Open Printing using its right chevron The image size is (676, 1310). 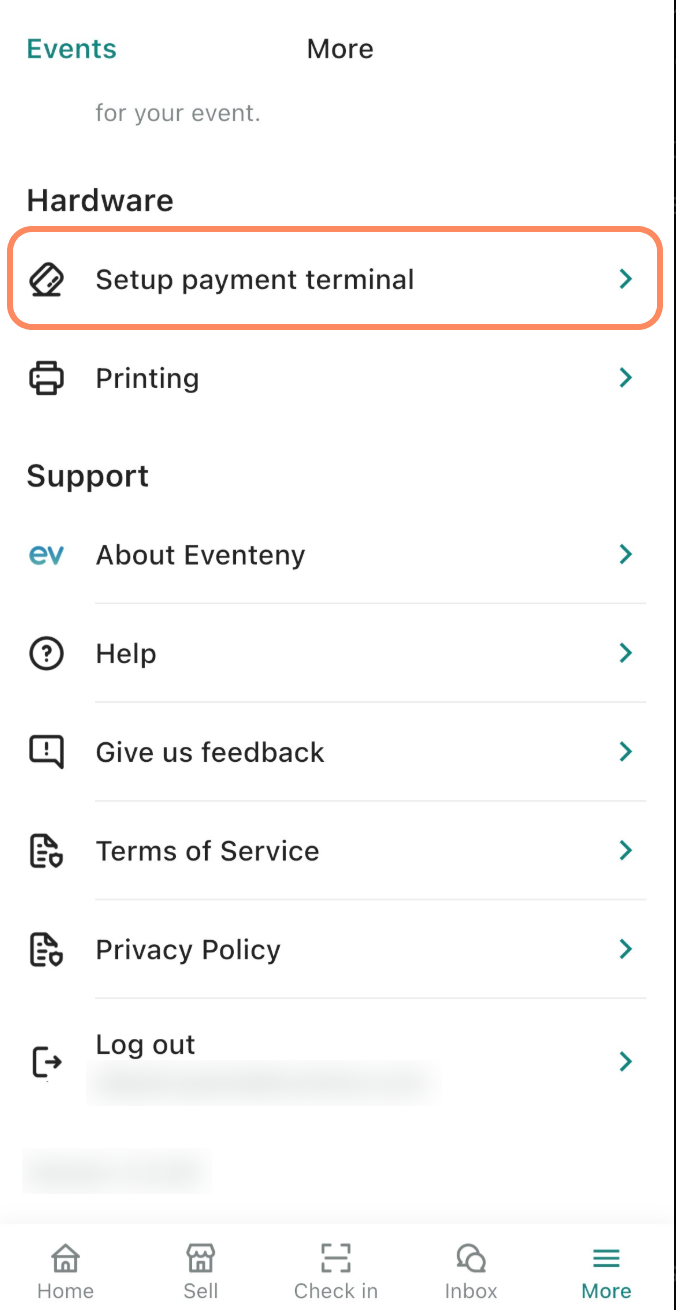tap(626, 378)
